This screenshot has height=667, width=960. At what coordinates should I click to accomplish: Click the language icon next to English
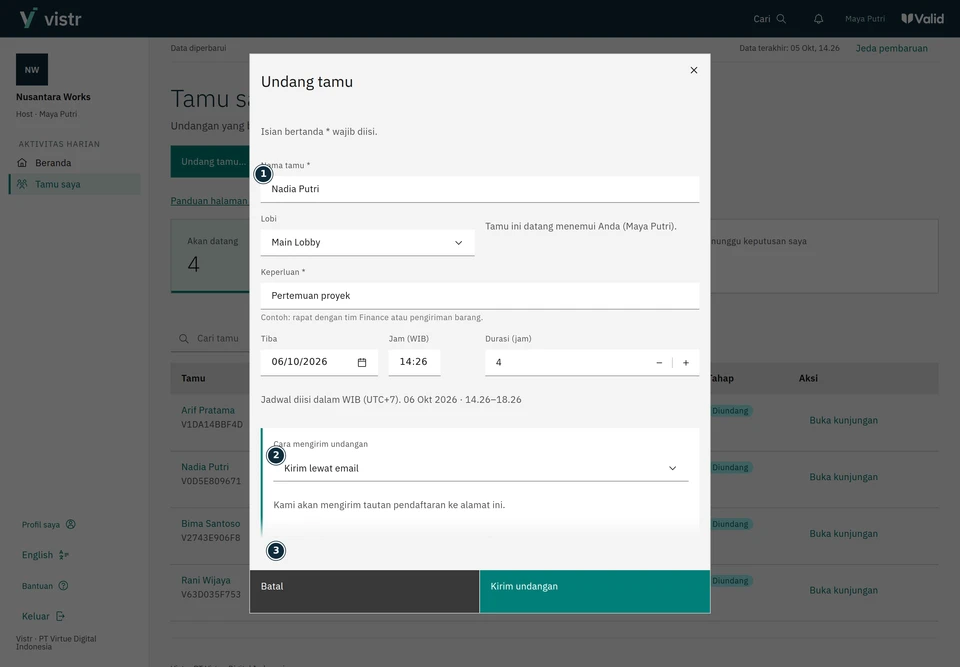pyautogui.click(x=64, y=555)
